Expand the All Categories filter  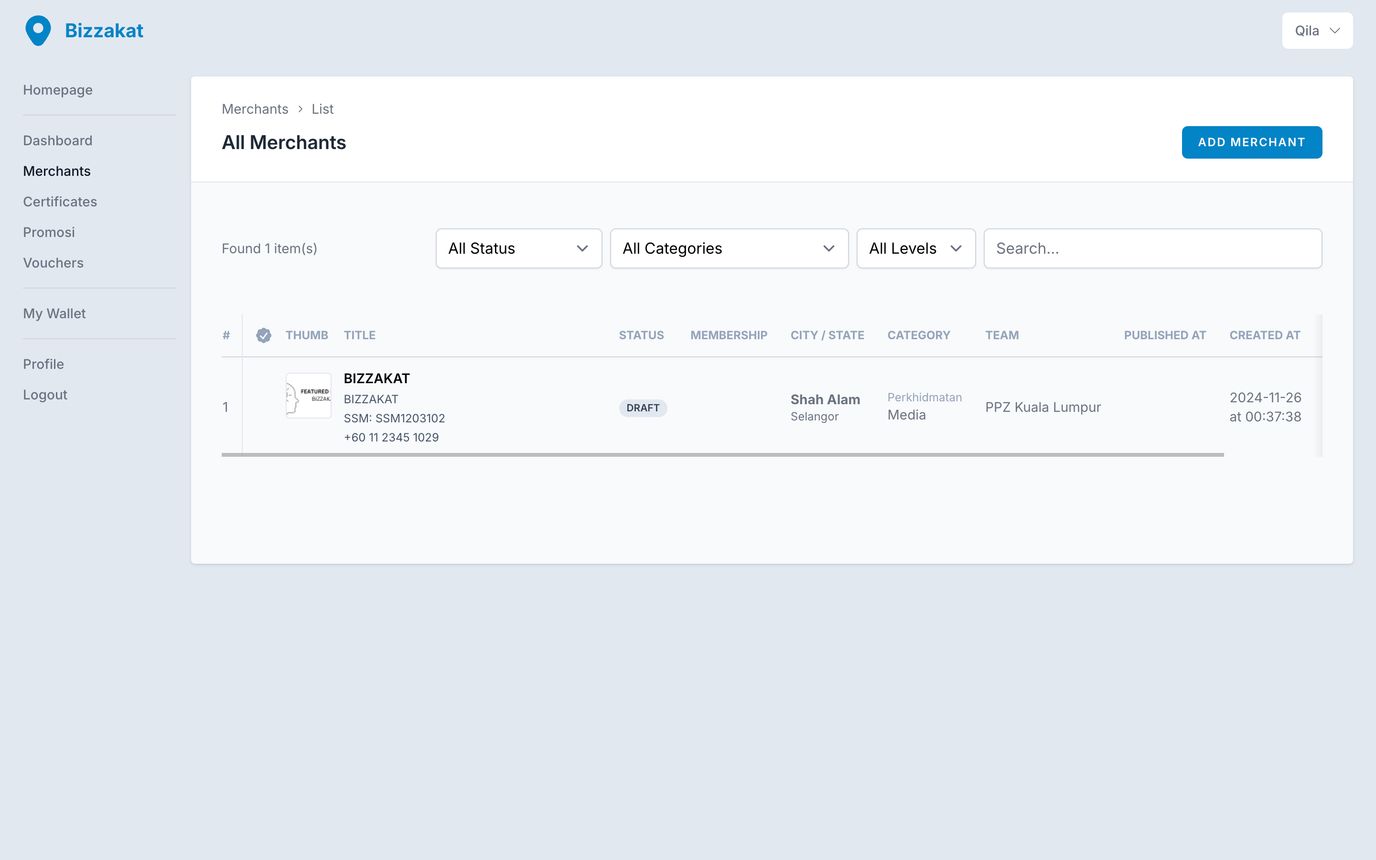pos(728,249)
